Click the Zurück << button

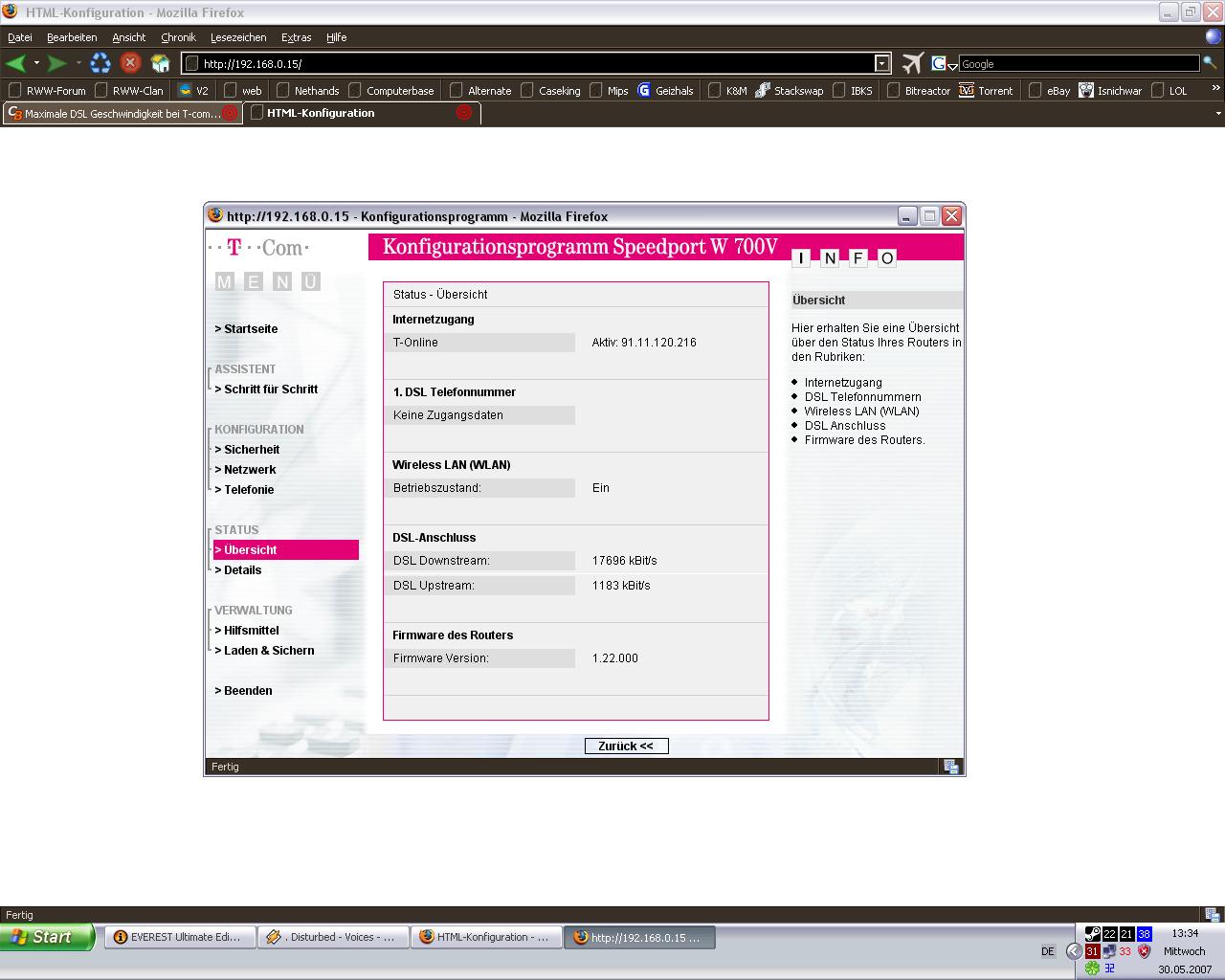pyautogui.click(x=626, y=746)
